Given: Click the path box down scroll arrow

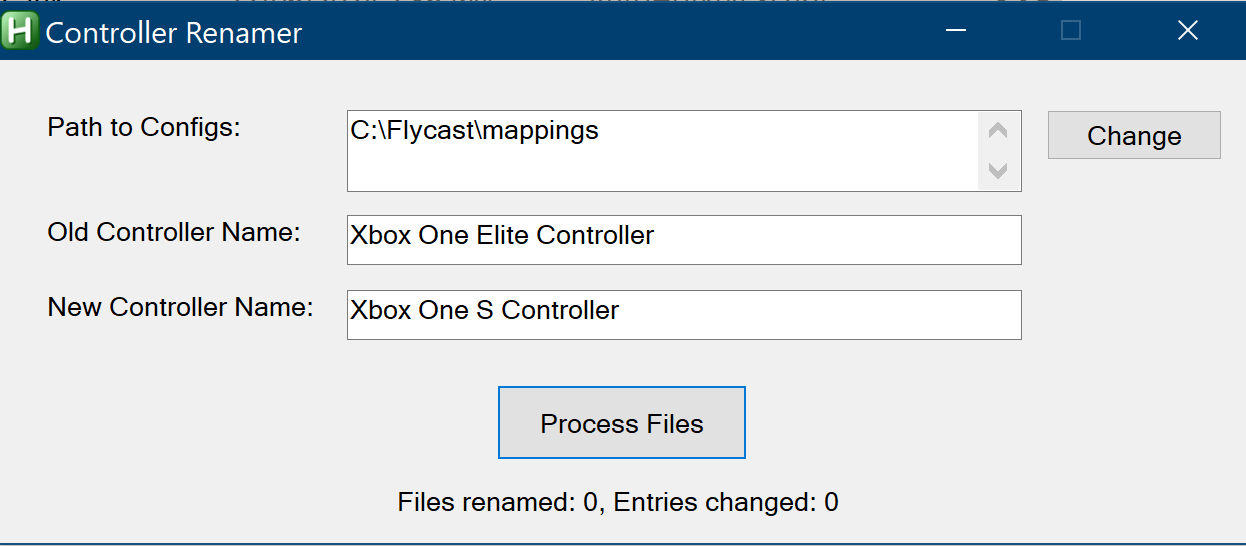Looking at the screenshot, I should click(997, 170).
